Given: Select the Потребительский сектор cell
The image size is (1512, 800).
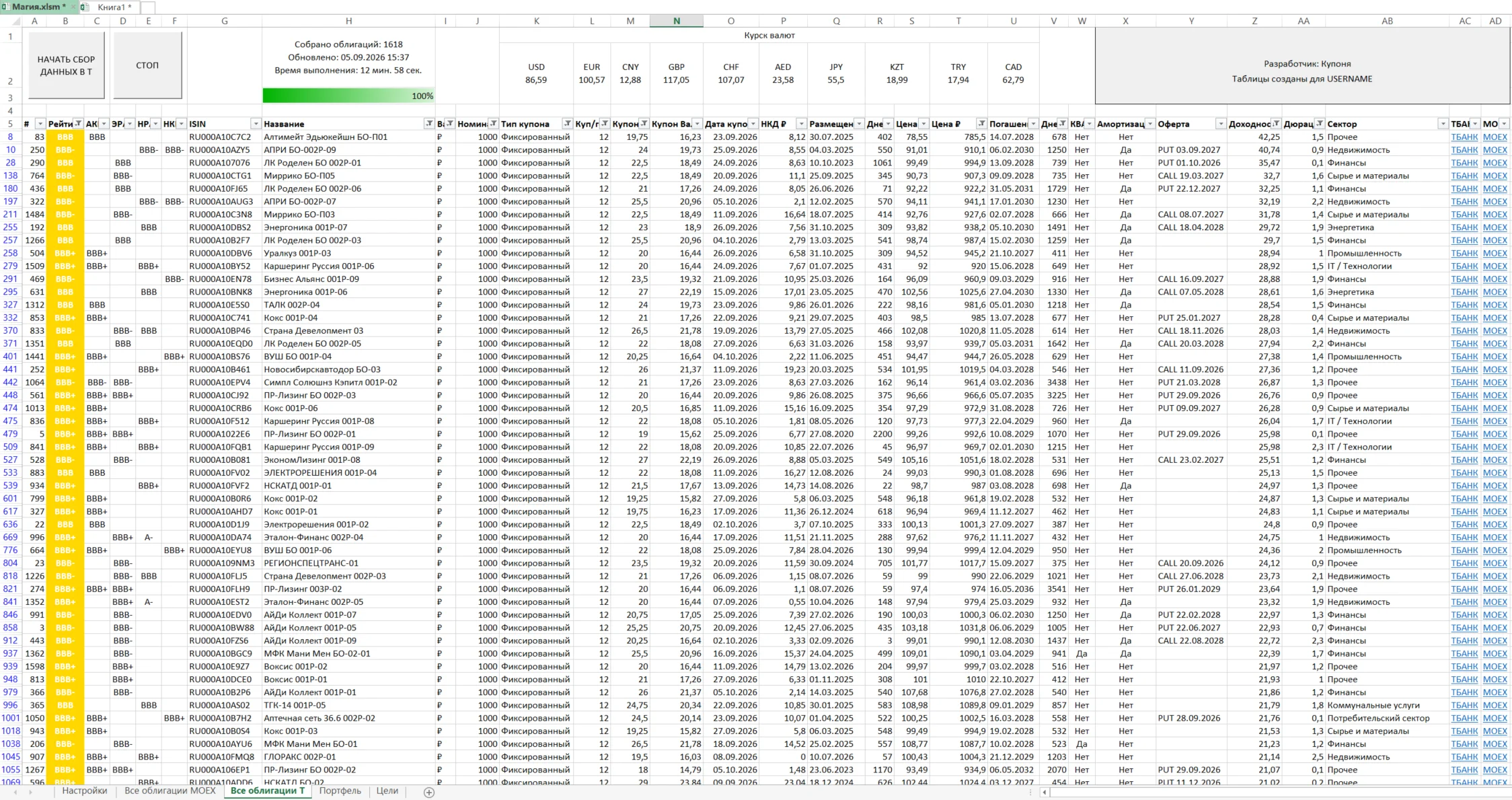Looking at the screenshot, I should (1387, 718).
